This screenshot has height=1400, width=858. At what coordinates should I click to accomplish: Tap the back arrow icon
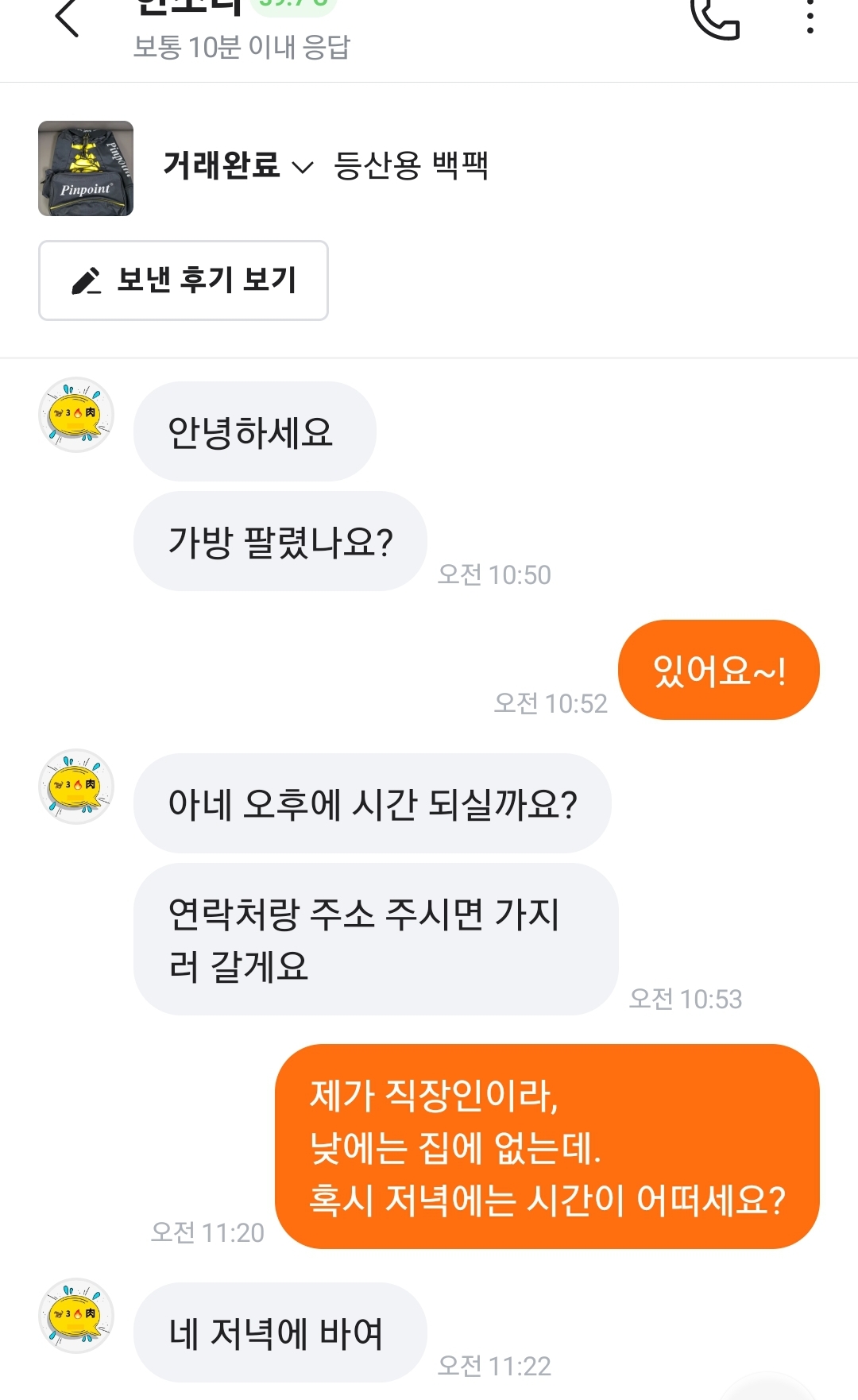[x=68, y=17]
